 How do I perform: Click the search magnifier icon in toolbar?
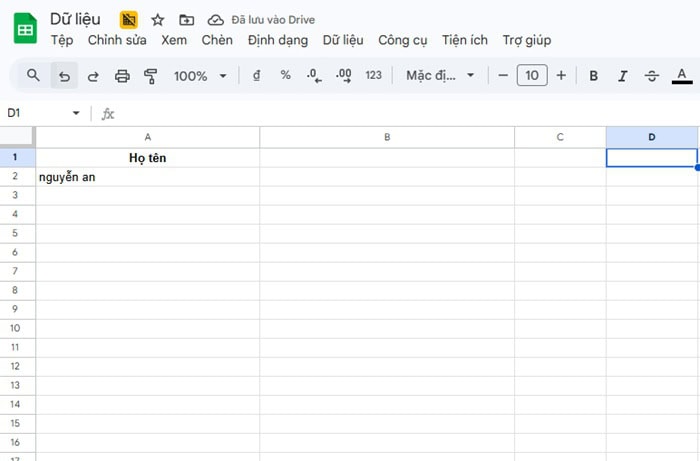(x=33, y=75)
